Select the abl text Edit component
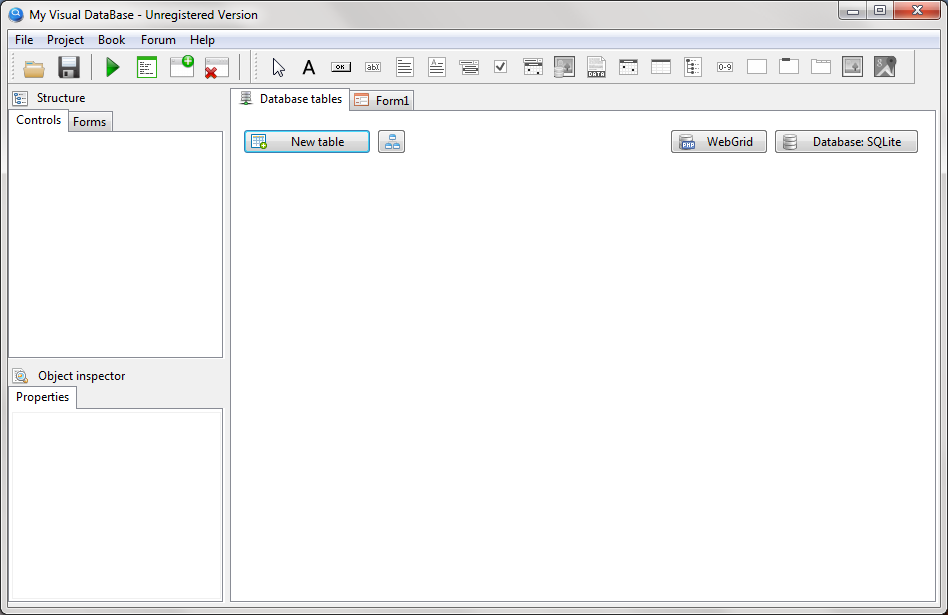The height and width of the screenshot is (615, 948). coord(373,67)
